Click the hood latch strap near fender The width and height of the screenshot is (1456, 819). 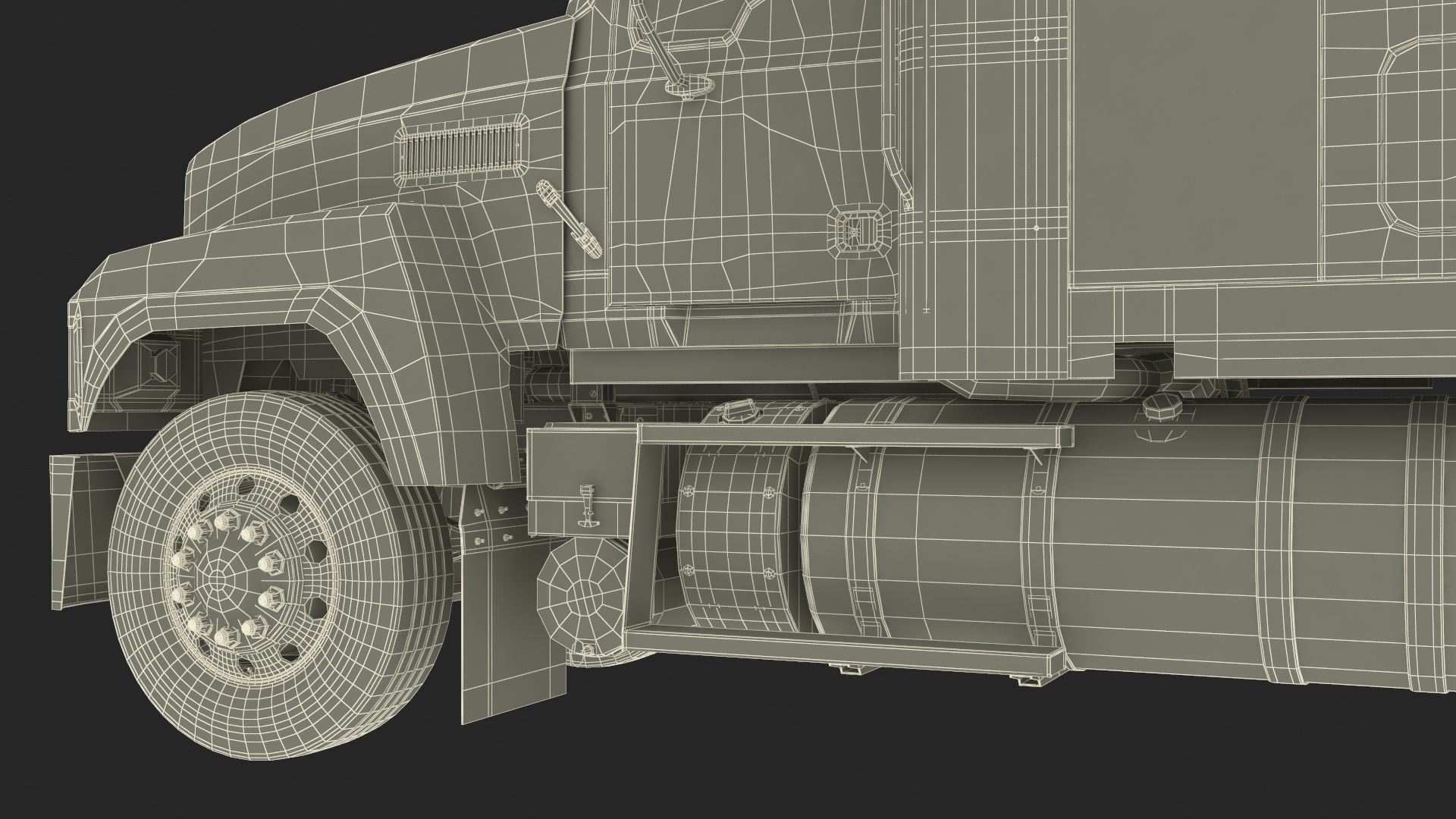(569, 218)
